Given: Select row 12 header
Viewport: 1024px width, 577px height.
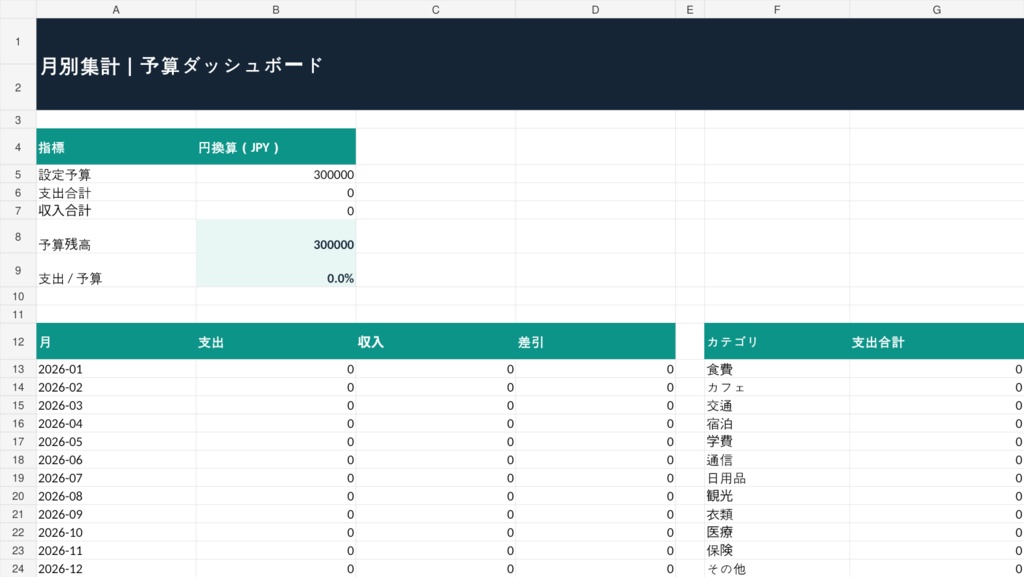Looking at the screenshot, I should 18,341.
